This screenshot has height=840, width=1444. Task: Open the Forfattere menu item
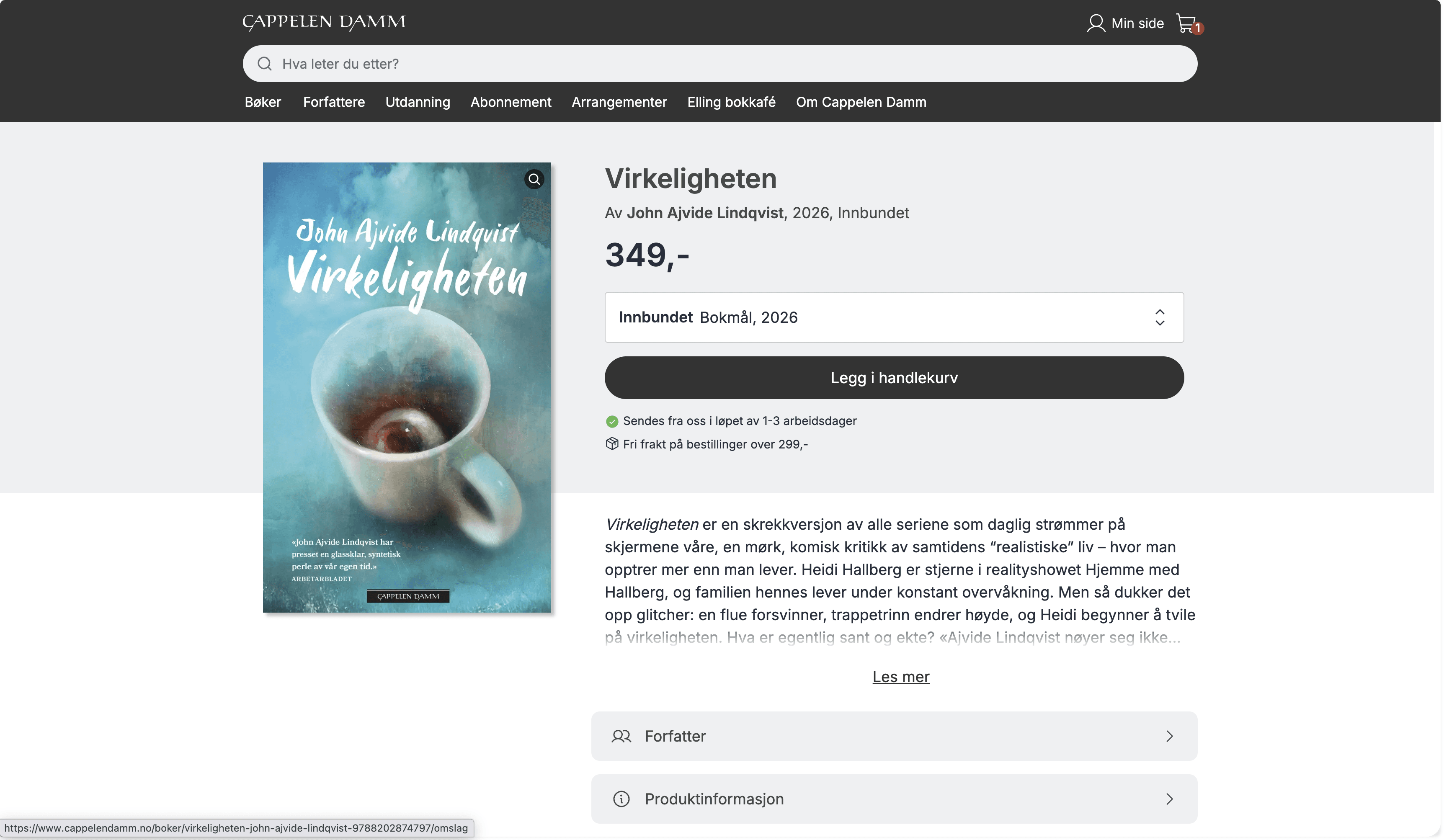(334, 102)
